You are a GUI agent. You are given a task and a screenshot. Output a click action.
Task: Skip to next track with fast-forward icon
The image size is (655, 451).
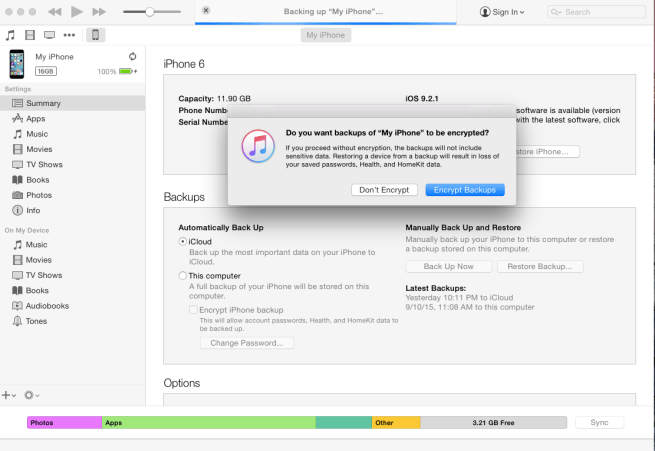pos(99,12)
